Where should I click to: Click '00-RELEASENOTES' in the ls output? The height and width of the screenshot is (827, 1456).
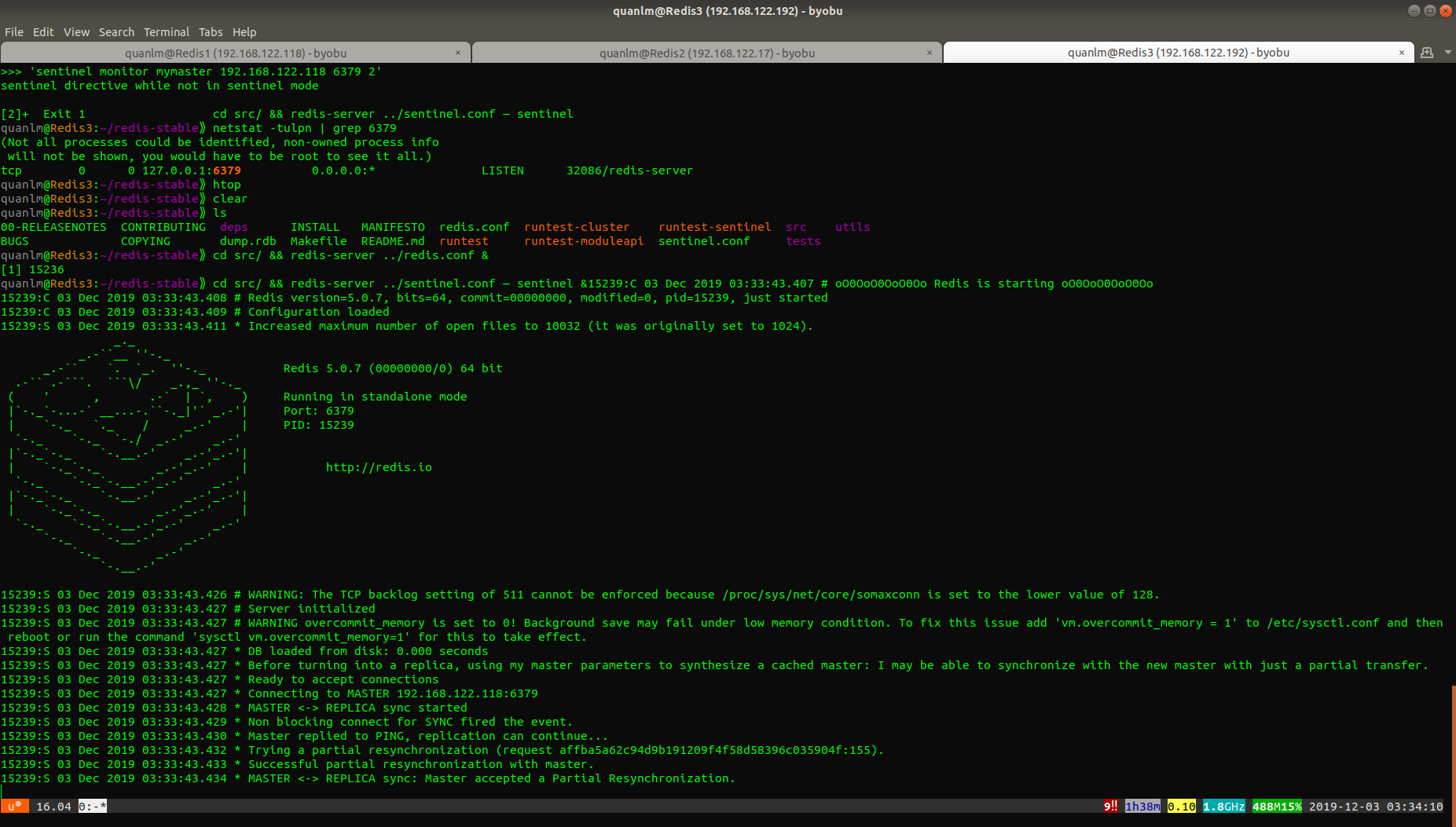(x=53, y=227)
